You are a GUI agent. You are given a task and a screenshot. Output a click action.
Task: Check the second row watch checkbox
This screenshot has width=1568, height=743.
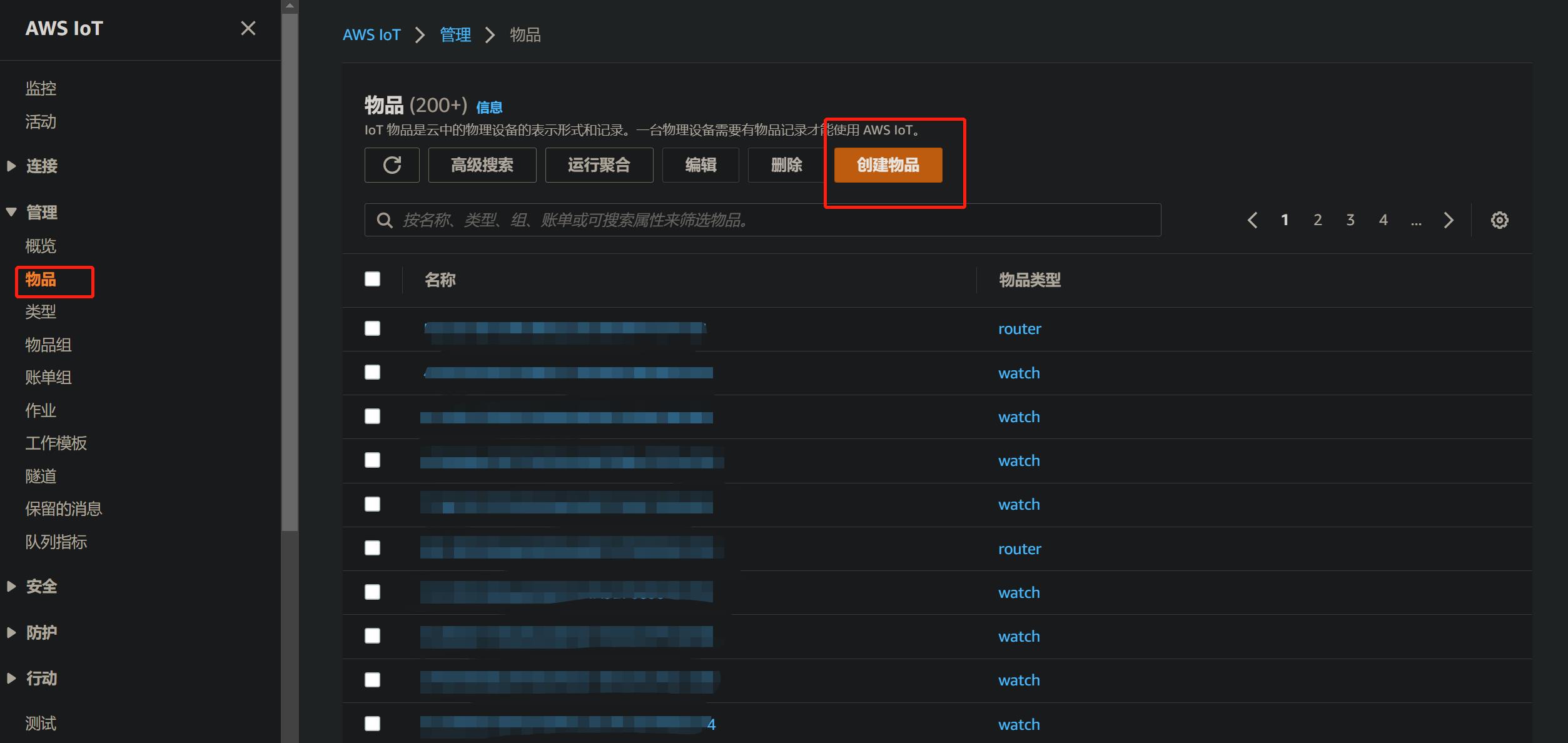tap(372, 372)
